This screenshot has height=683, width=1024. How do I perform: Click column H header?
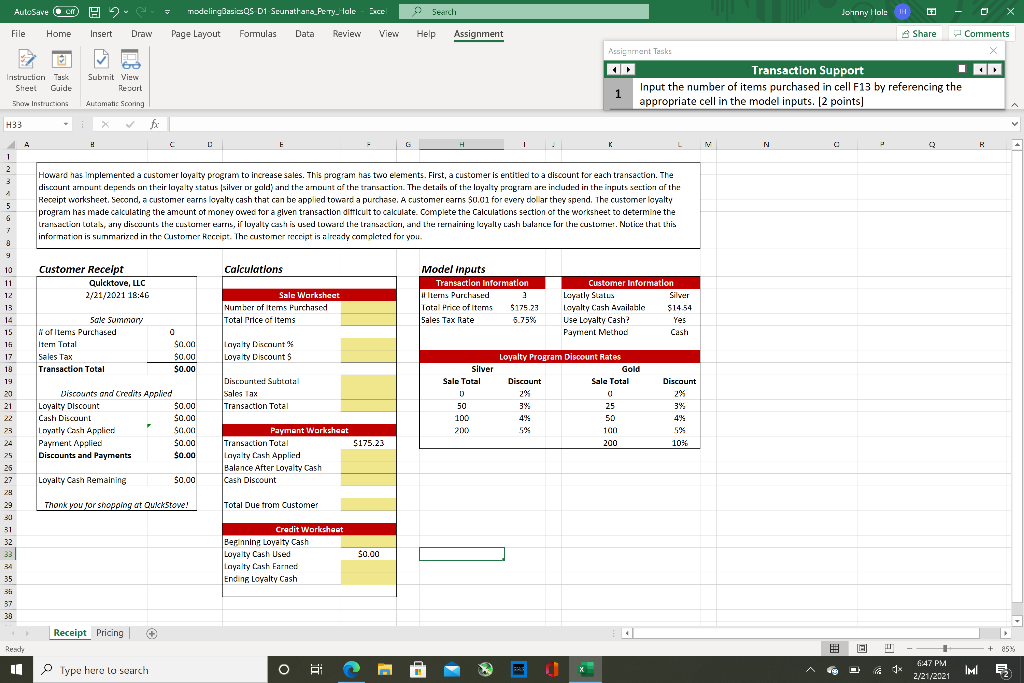pyautogui.click(x=461, y=144)
